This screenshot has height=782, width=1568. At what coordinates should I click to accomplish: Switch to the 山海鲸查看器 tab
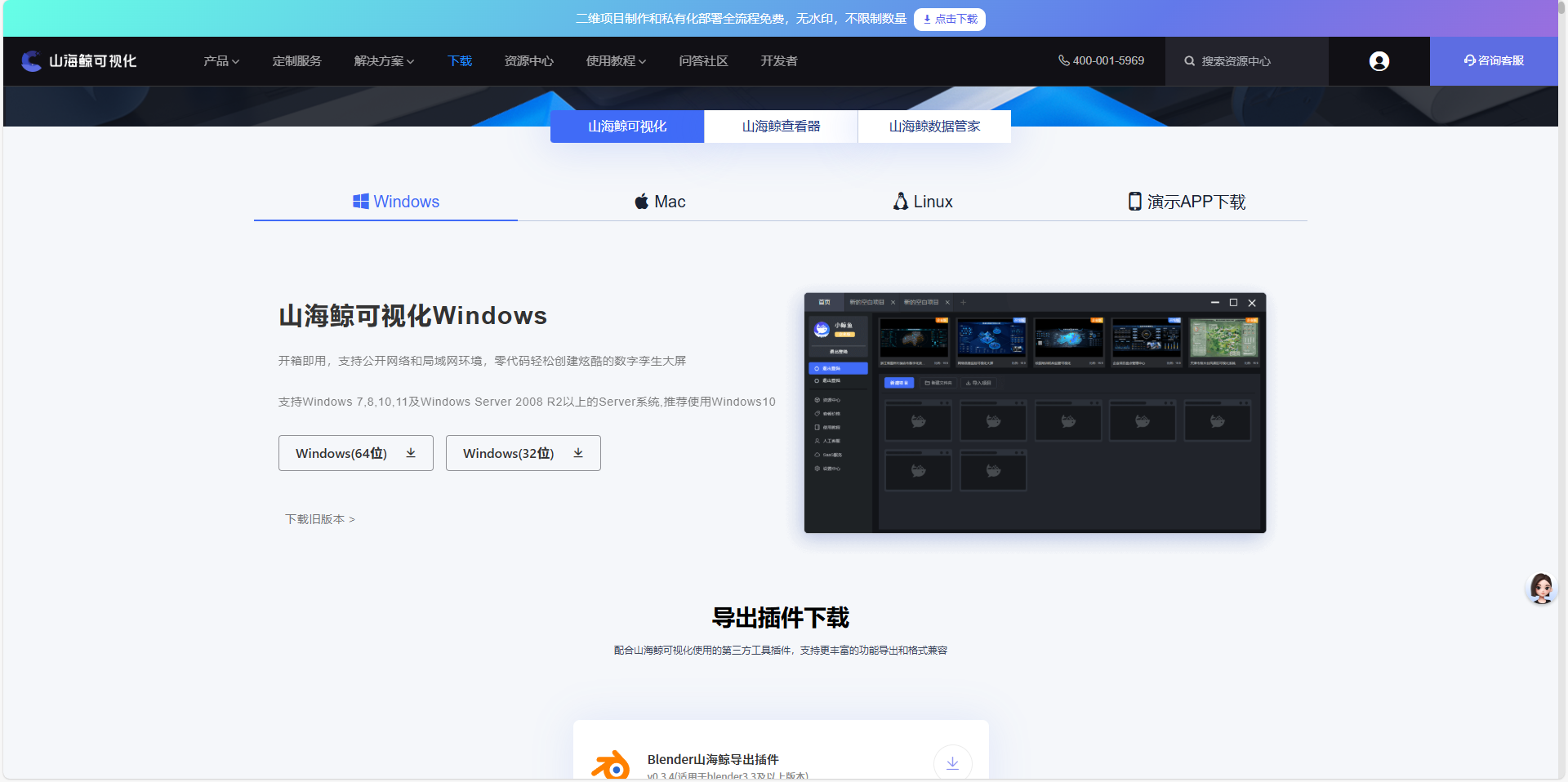pos(781,127)
